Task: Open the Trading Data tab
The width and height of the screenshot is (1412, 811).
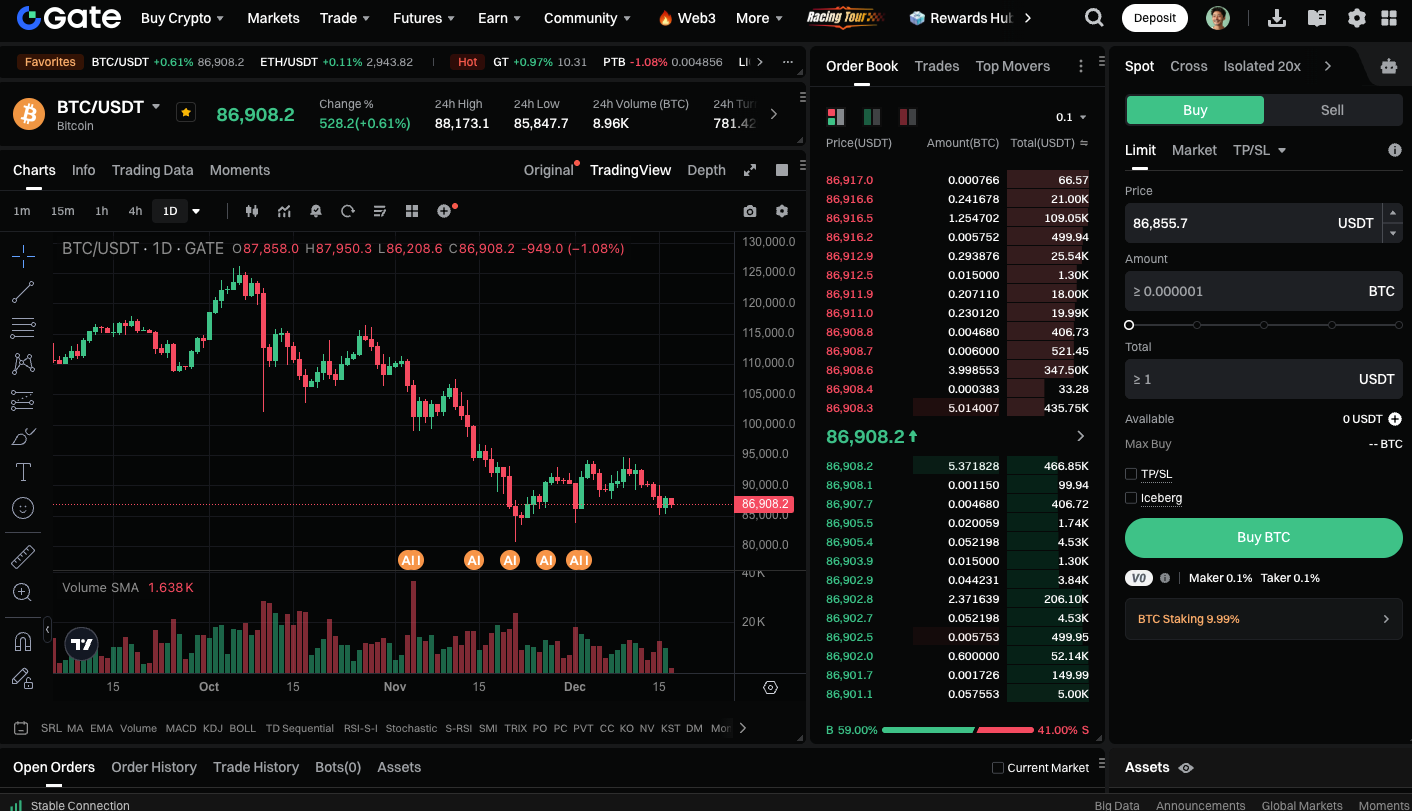Action: (152, 170)
